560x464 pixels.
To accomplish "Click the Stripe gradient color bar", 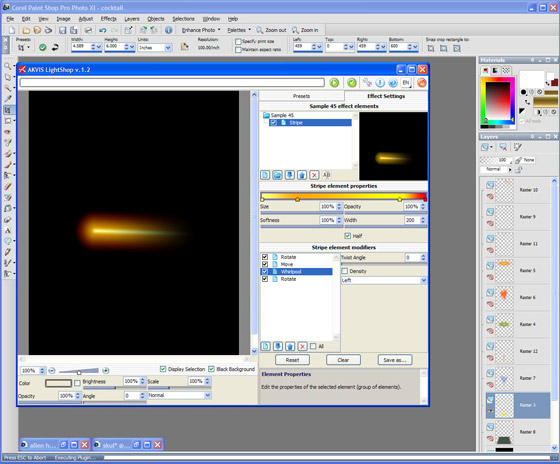I will click(x=344, y=196).
